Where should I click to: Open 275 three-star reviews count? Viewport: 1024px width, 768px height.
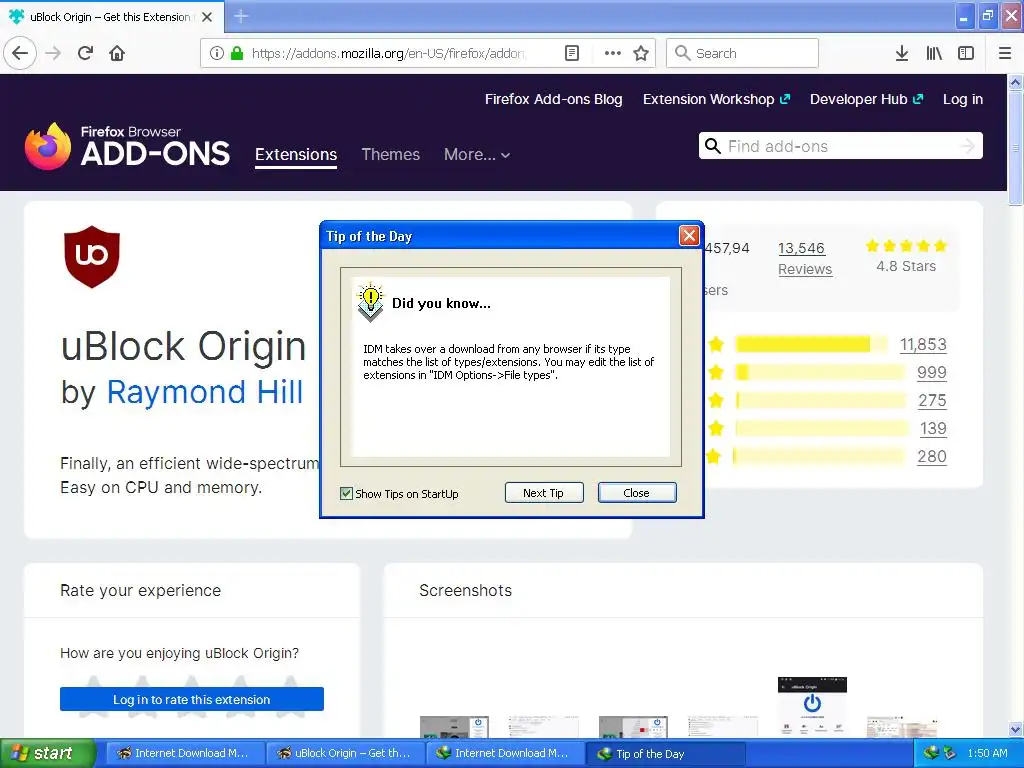pos(932,400)
